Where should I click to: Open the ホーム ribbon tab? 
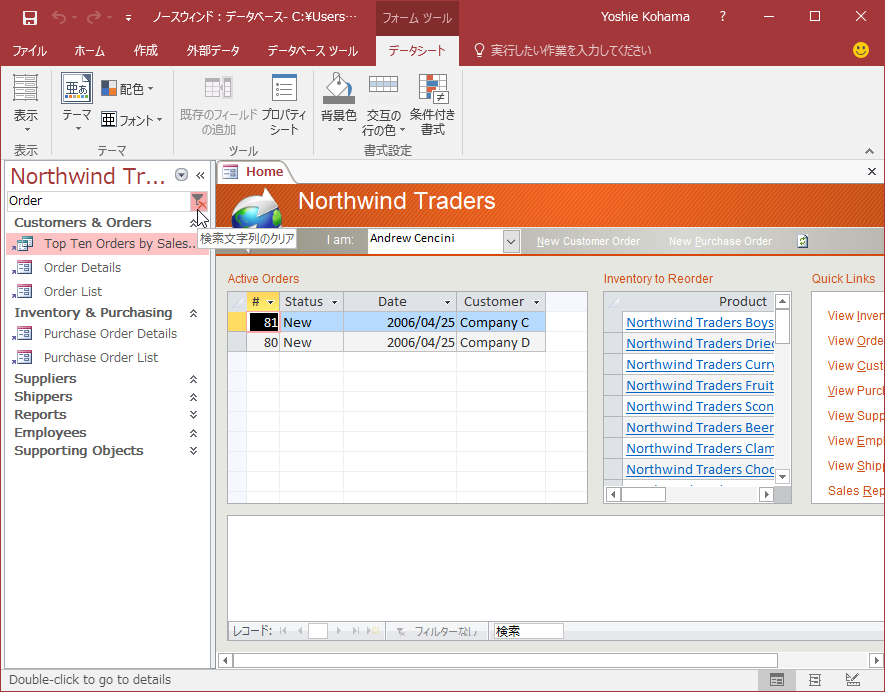tap(90, 51)
